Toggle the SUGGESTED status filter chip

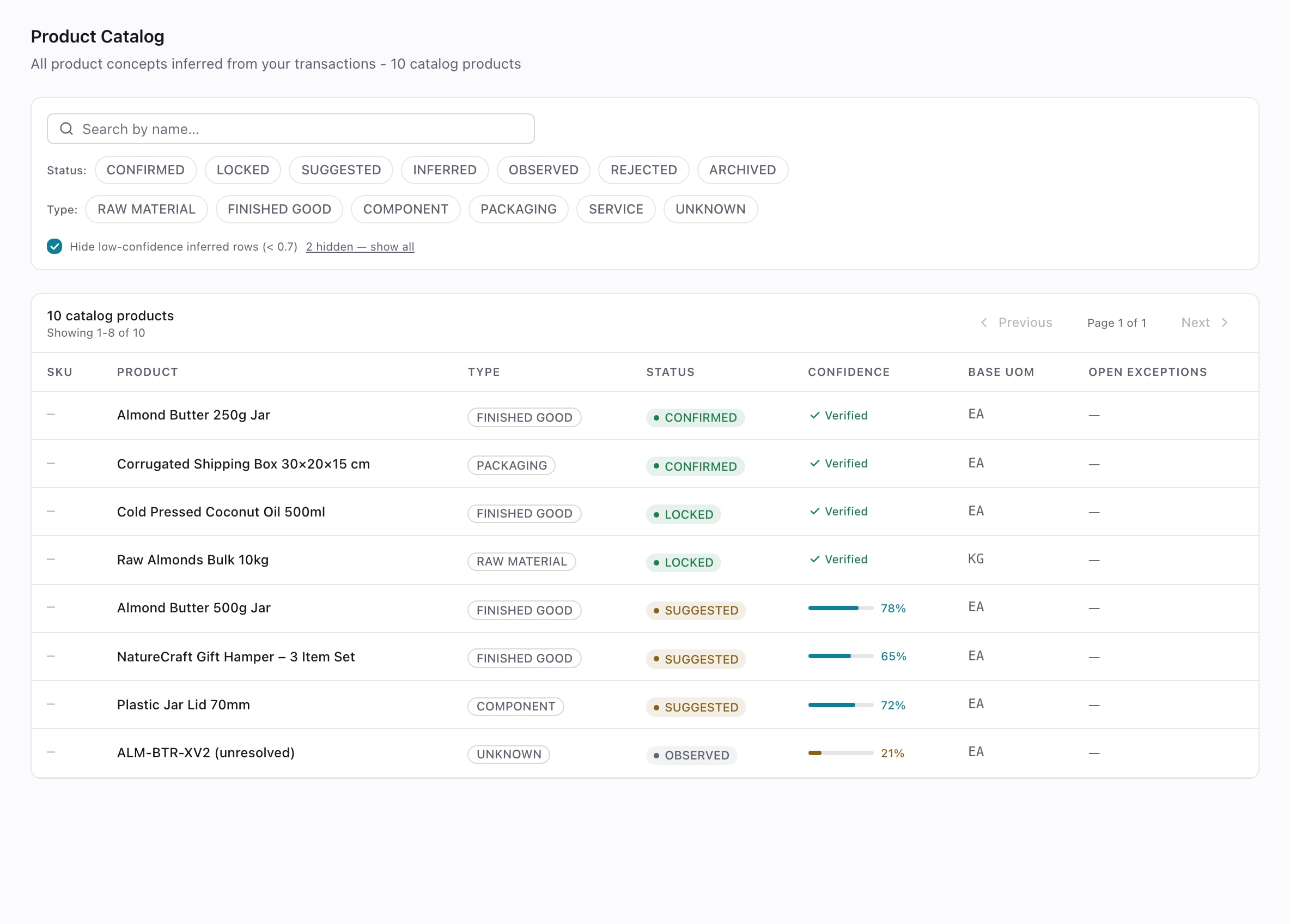coord(341,170)
